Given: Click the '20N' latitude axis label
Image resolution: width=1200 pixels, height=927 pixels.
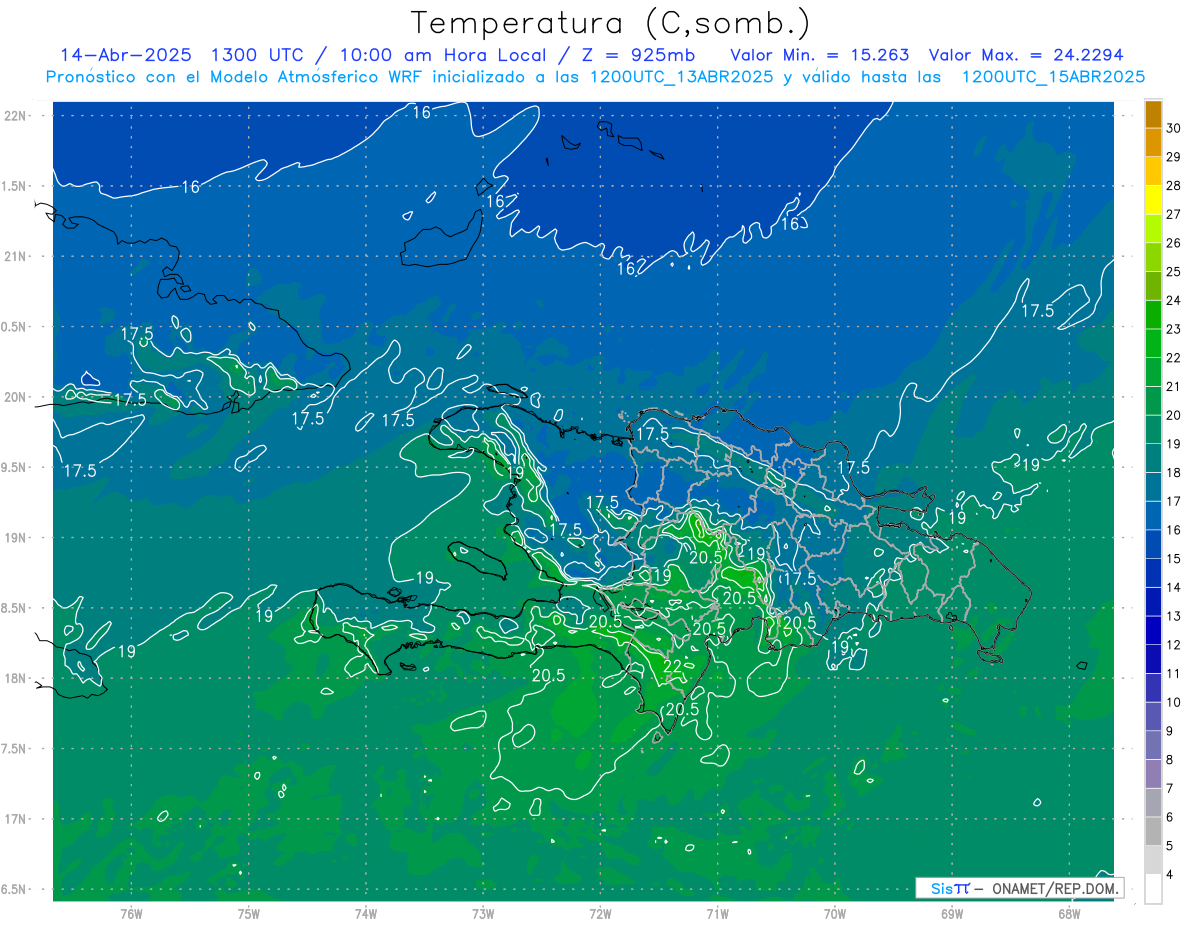Looking at the screenshot, I should 16,397.
